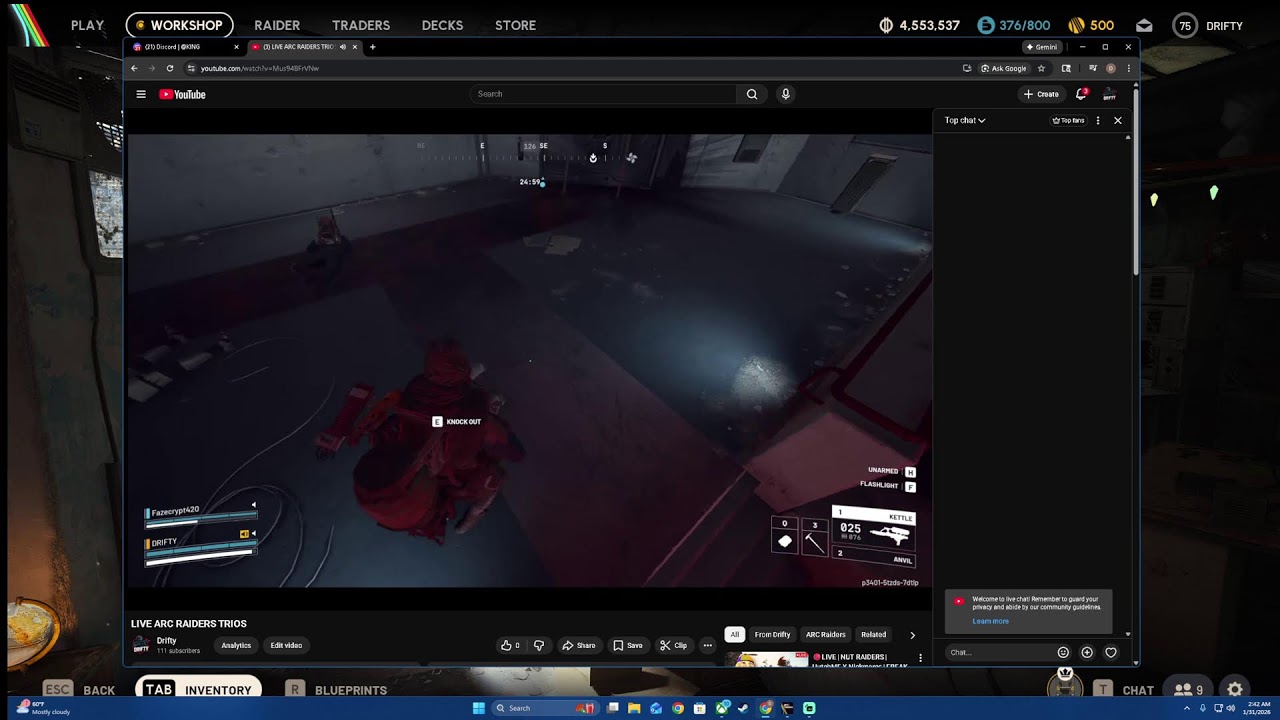Click the Ask Google lens button

click(x=1003, y=68)
